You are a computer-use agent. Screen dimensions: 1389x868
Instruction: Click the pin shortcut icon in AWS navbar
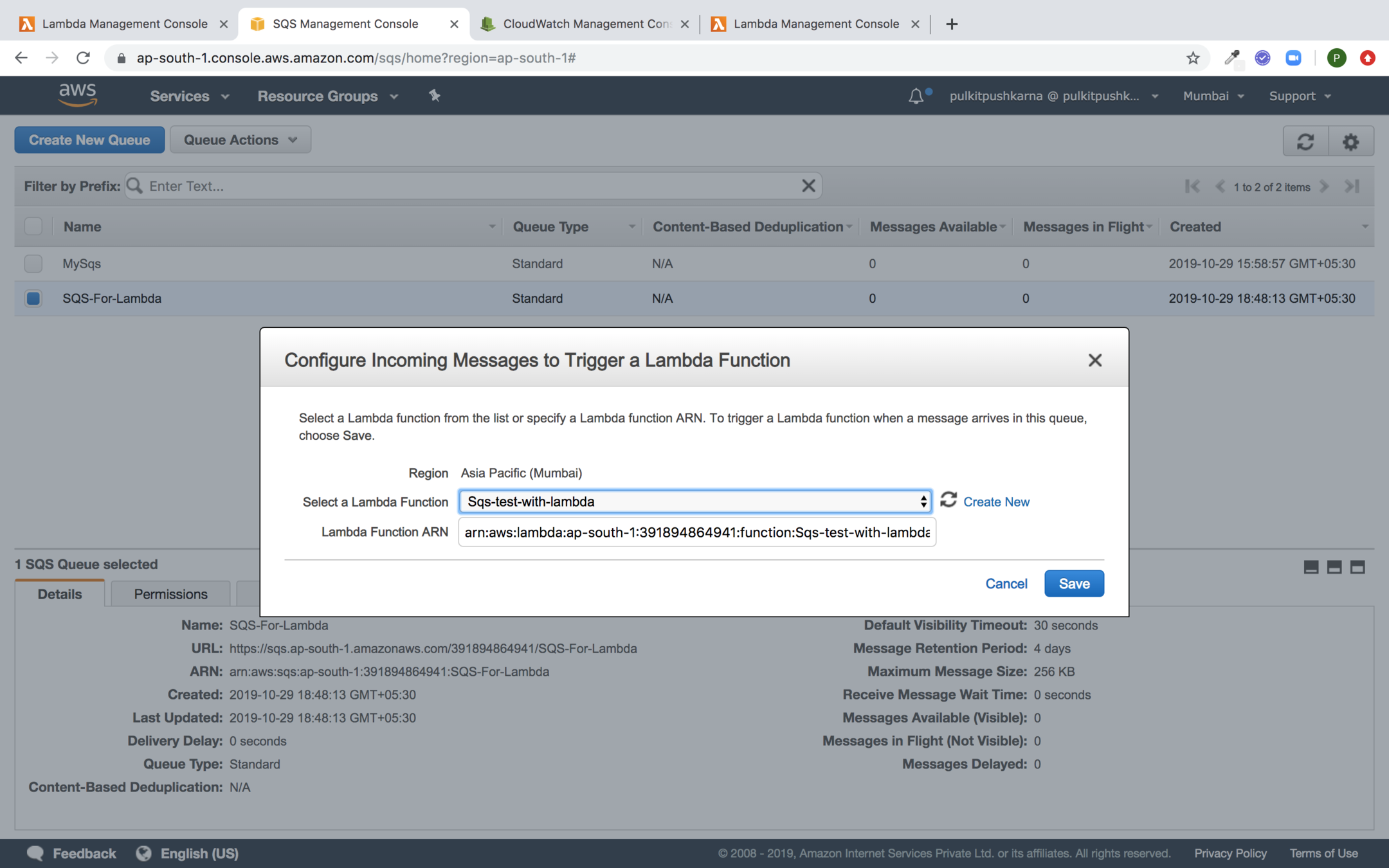coord(435,96)
